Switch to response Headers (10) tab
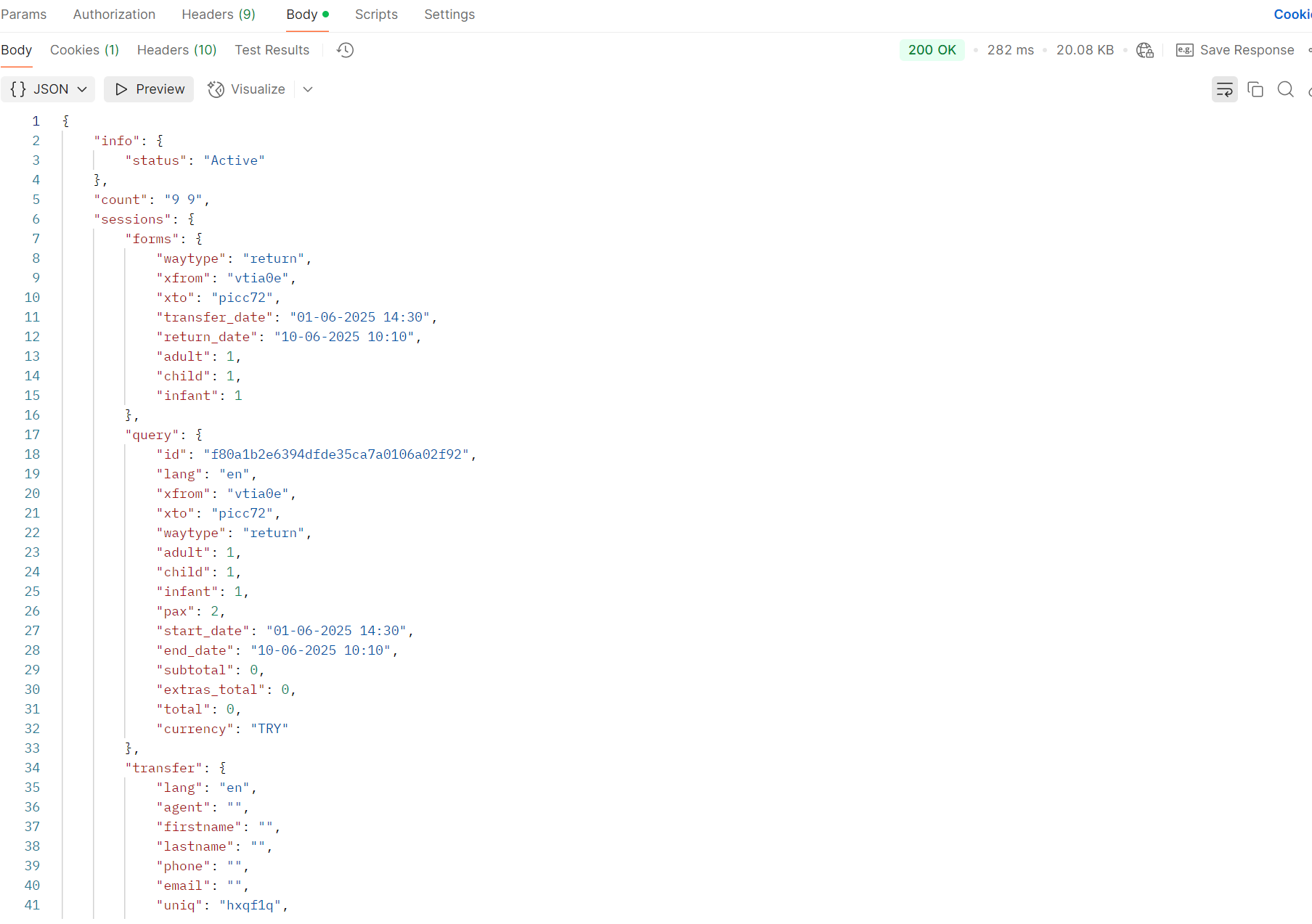This screenshot has width=1312, height=924. click(176, 50)
